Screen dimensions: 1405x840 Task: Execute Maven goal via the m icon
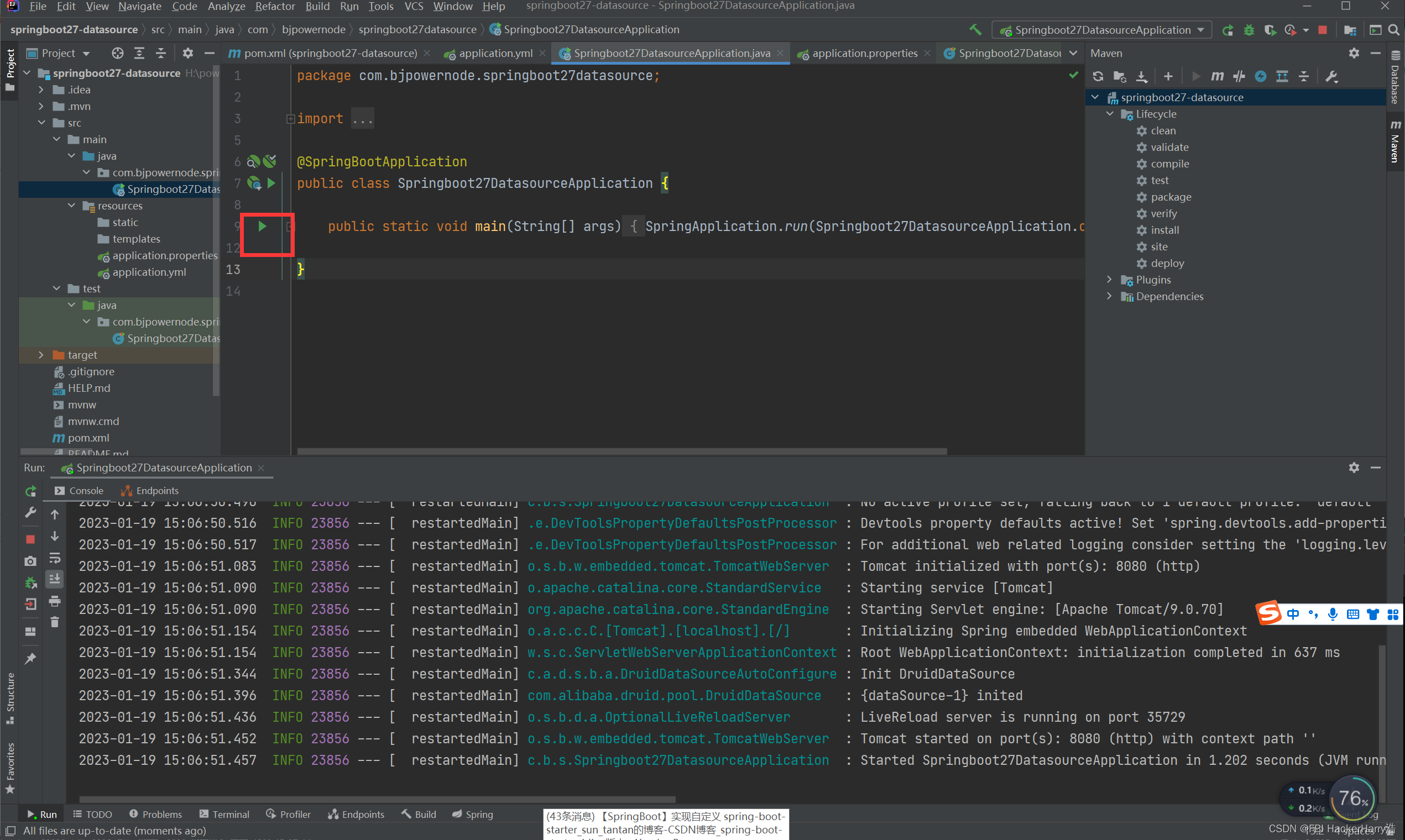(1217, 76)
